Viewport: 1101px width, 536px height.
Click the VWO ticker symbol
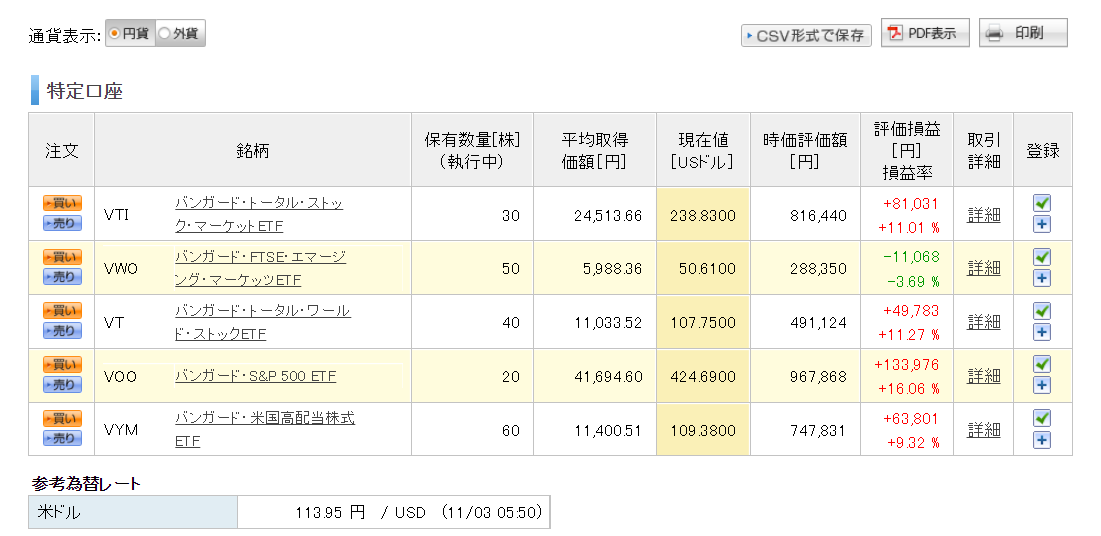(120, 268)
